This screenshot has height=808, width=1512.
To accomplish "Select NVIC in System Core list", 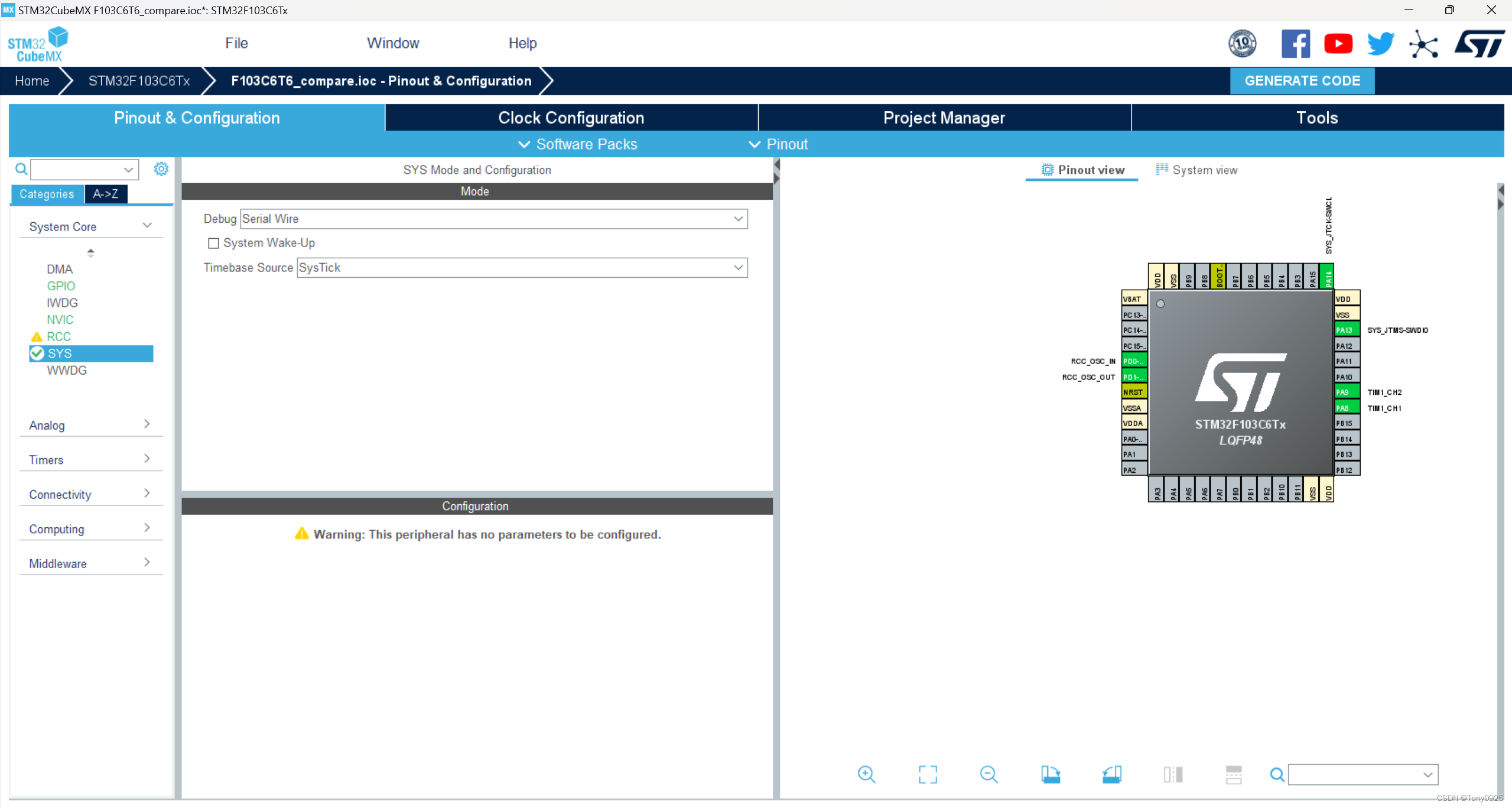I will click(60, 320).
